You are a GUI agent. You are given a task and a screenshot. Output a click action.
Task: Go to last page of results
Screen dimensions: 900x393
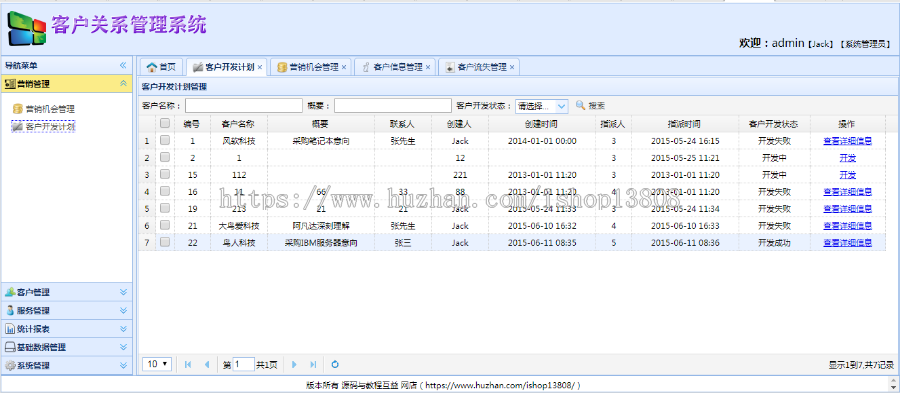coord(313,364)
